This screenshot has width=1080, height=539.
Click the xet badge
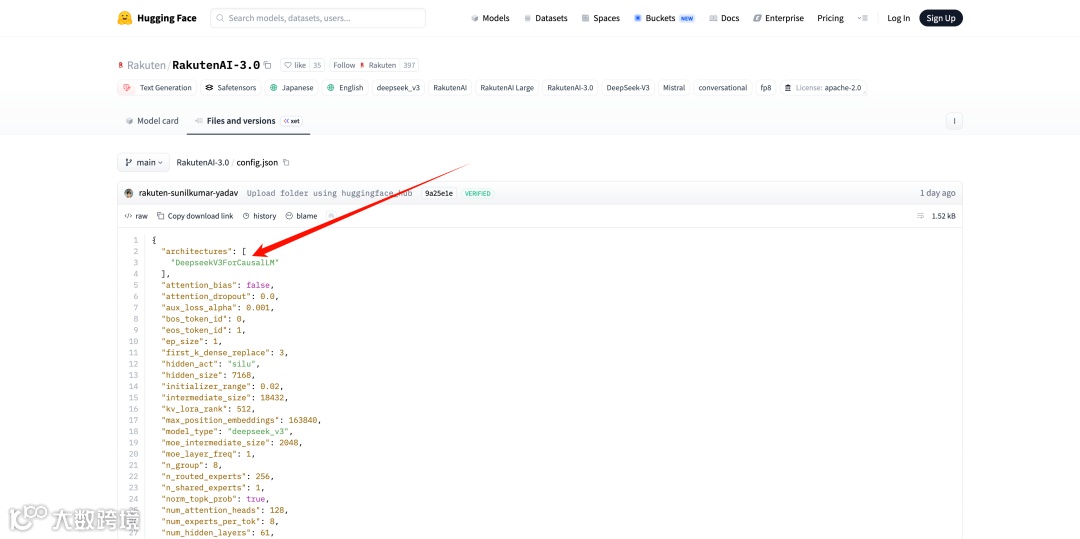pyautogui.click(x=291, y=120)
